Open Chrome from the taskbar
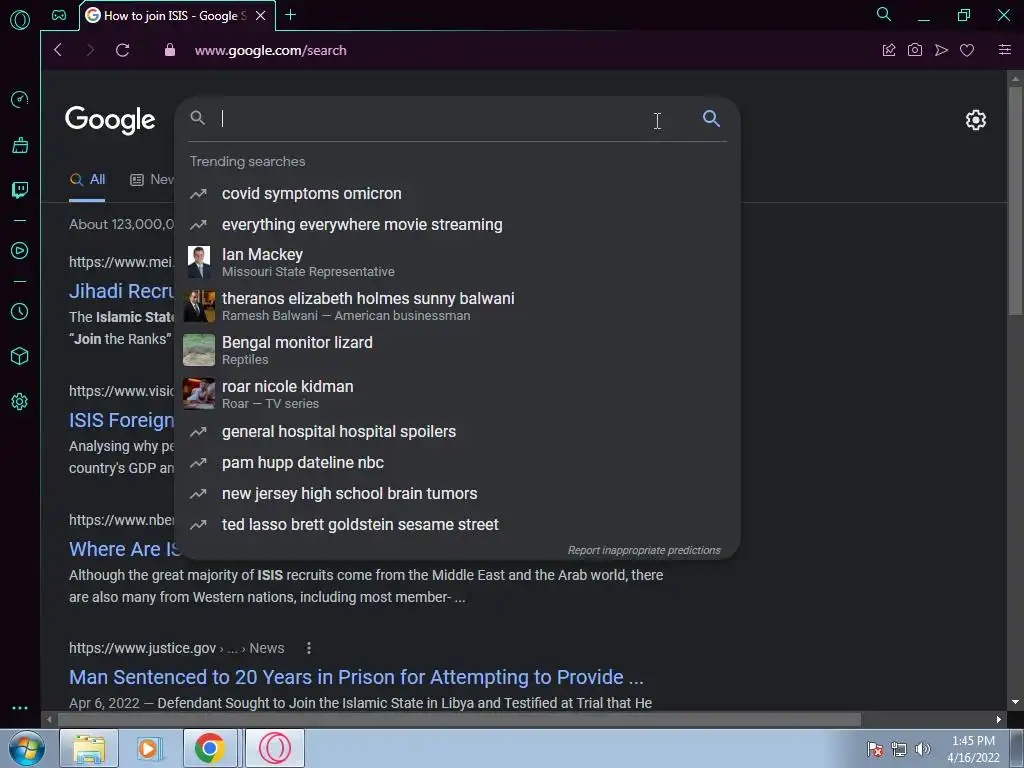 (x=210, y=748)
